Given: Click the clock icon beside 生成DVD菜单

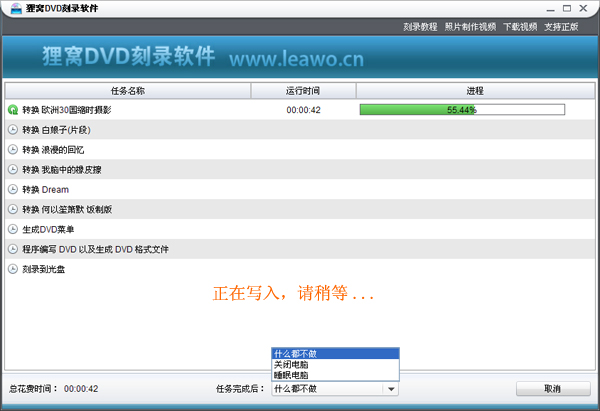Looking at the screenshot, I should point(13,229).
